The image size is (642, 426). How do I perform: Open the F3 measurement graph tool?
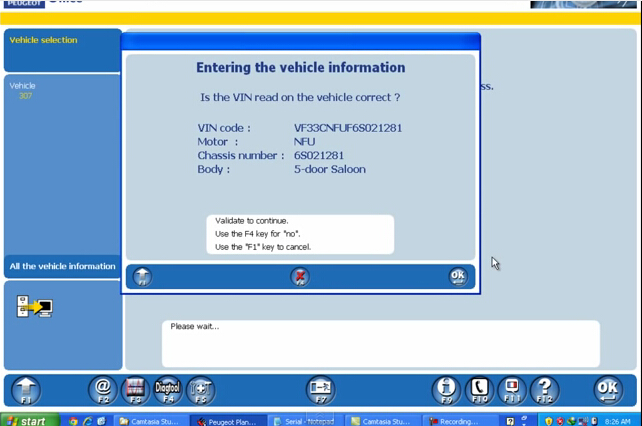click(x=135, y=390)
